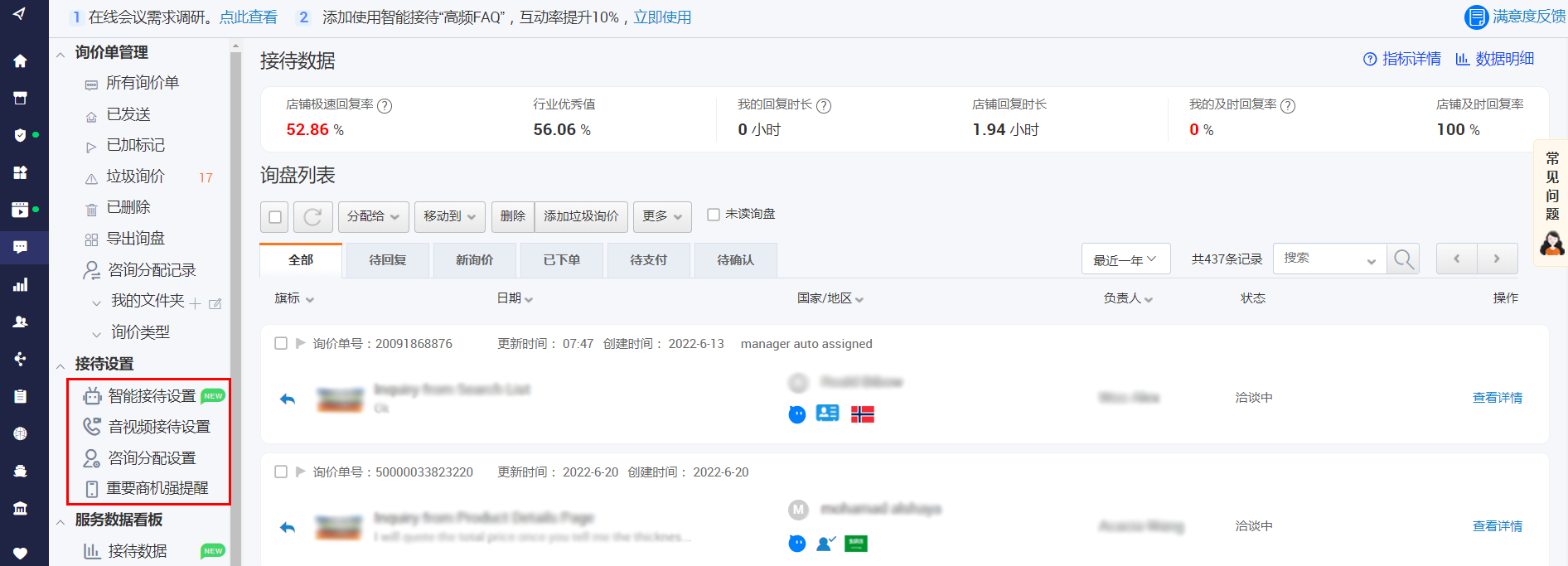The width and height of the screenshot is (1568, 566).
Task: Check the select-all checkbox in toolbar
Action: (275, 217)
